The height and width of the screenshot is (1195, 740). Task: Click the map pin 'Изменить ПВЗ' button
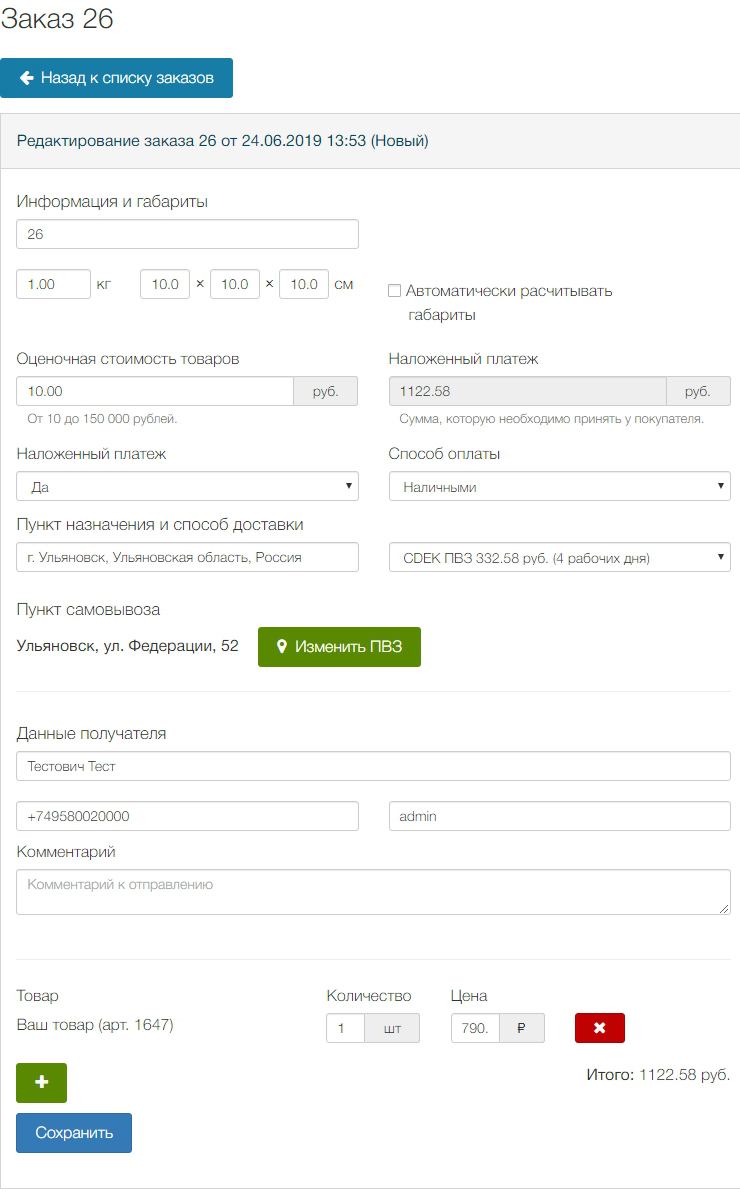pos(339,647)
